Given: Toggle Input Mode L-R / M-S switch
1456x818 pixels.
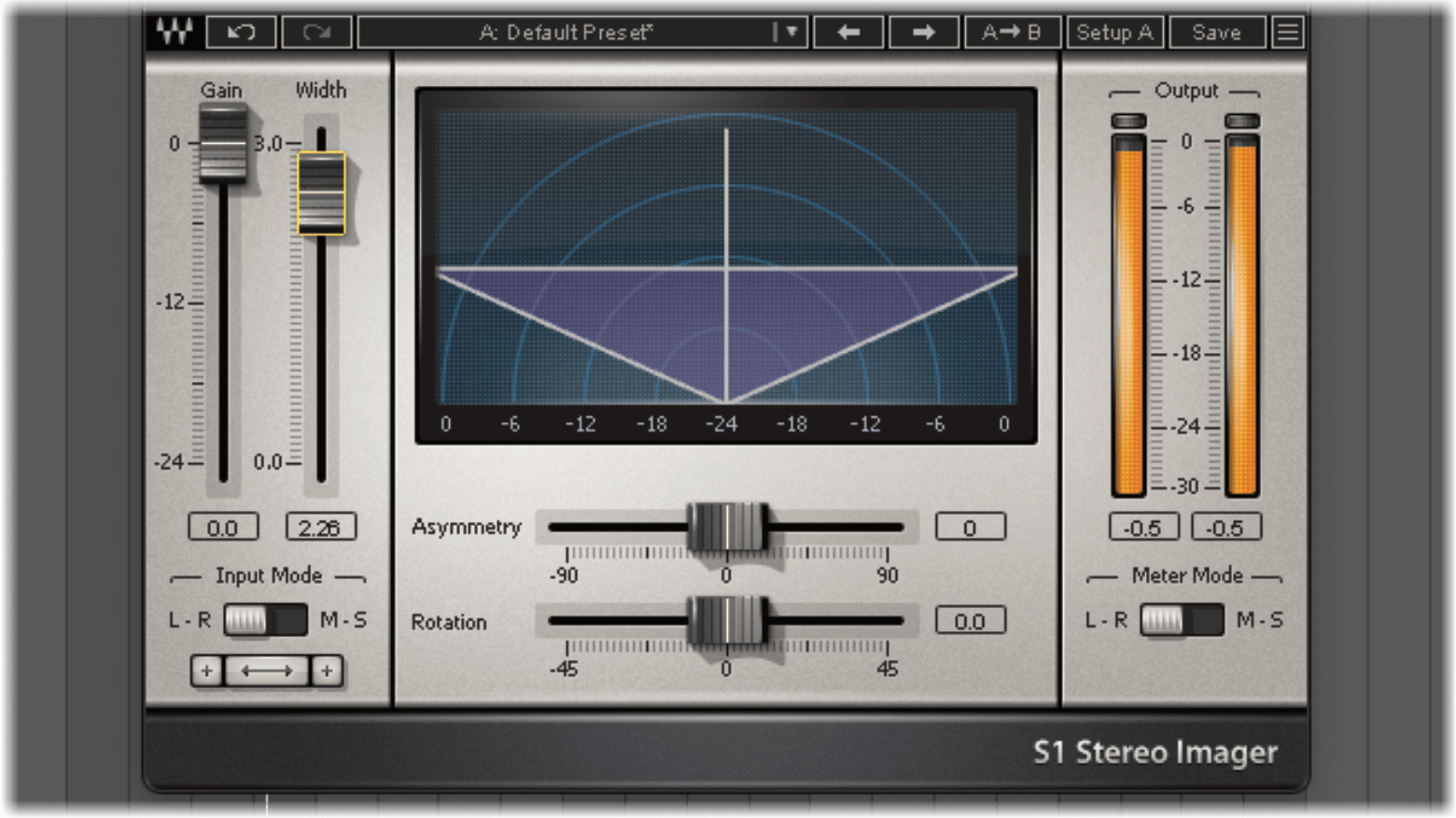Looking at the screenshot, I should tap(266, 620).
